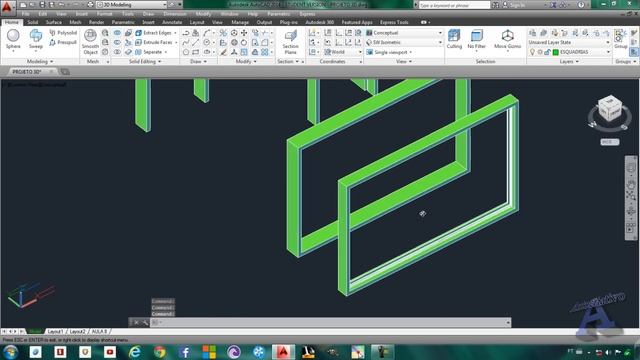The height and width of the screenshot is (360, 640).
Task: Expand the View panel title
Action: 404,62
